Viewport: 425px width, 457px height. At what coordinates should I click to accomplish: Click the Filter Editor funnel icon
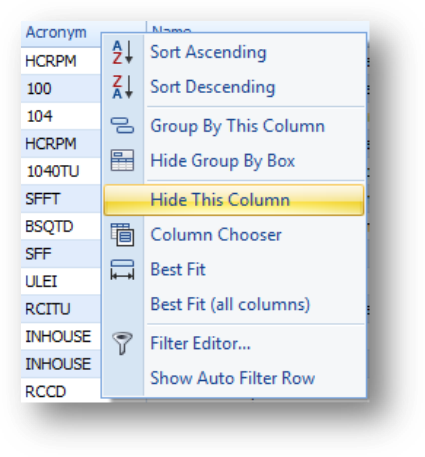pos(122,343)
